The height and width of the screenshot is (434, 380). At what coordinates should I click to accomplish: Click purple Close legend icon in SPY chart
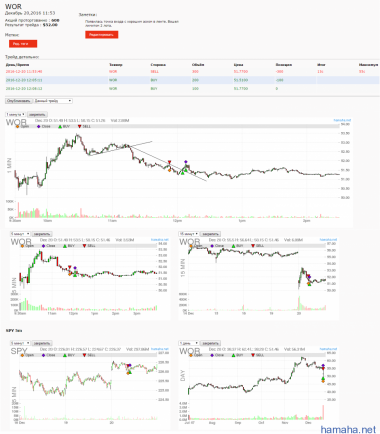pyautogui.click(x=43, y=355)
